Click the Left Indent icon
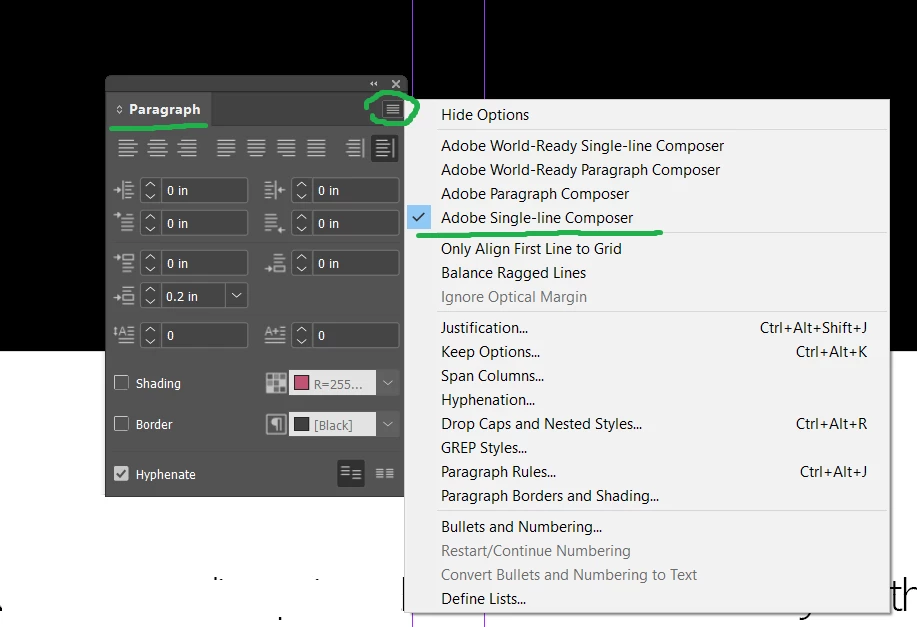This screenshot has width=917, height=627. tap(124, 190)
